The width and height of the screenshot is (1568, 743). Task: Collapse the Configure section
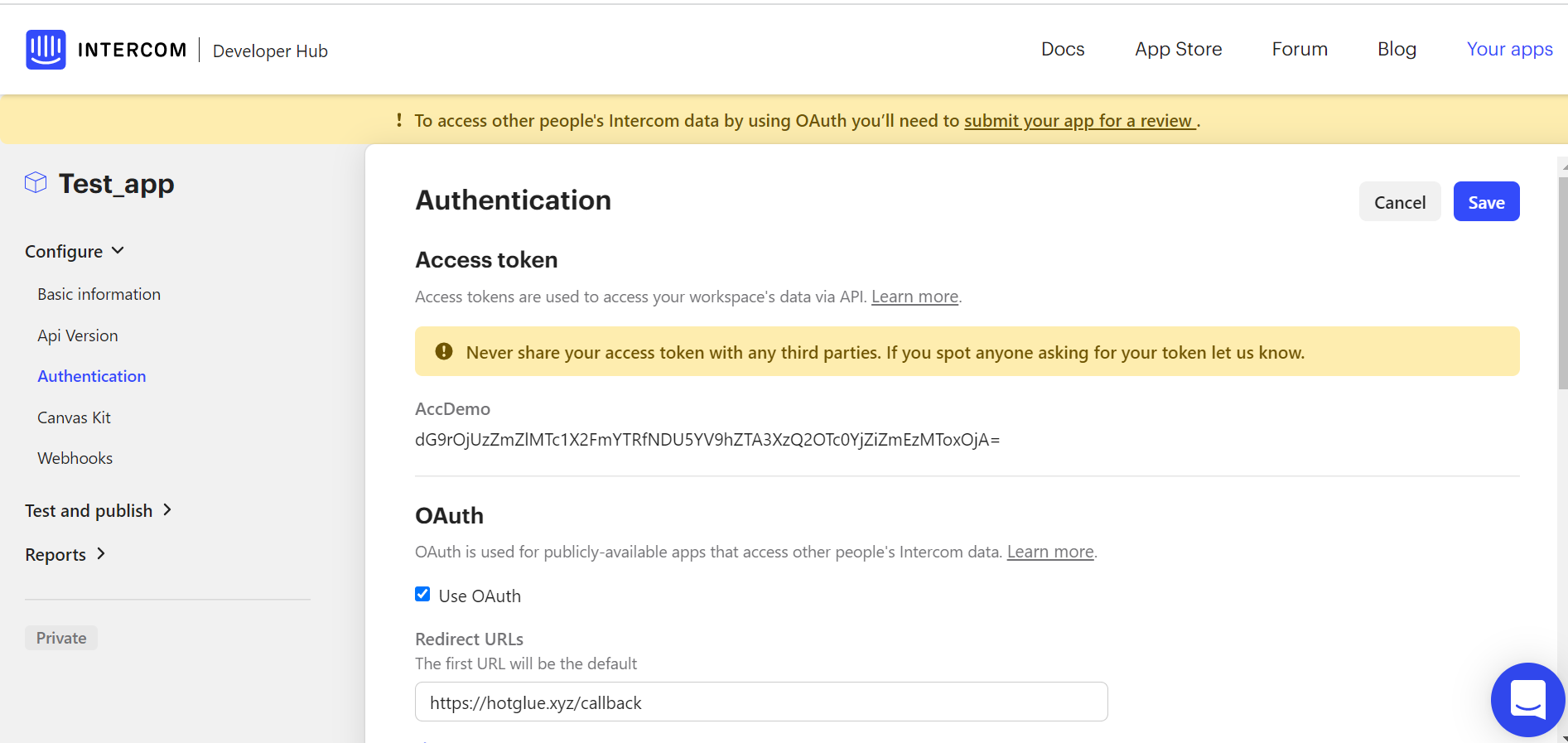[x=75, y=251]
